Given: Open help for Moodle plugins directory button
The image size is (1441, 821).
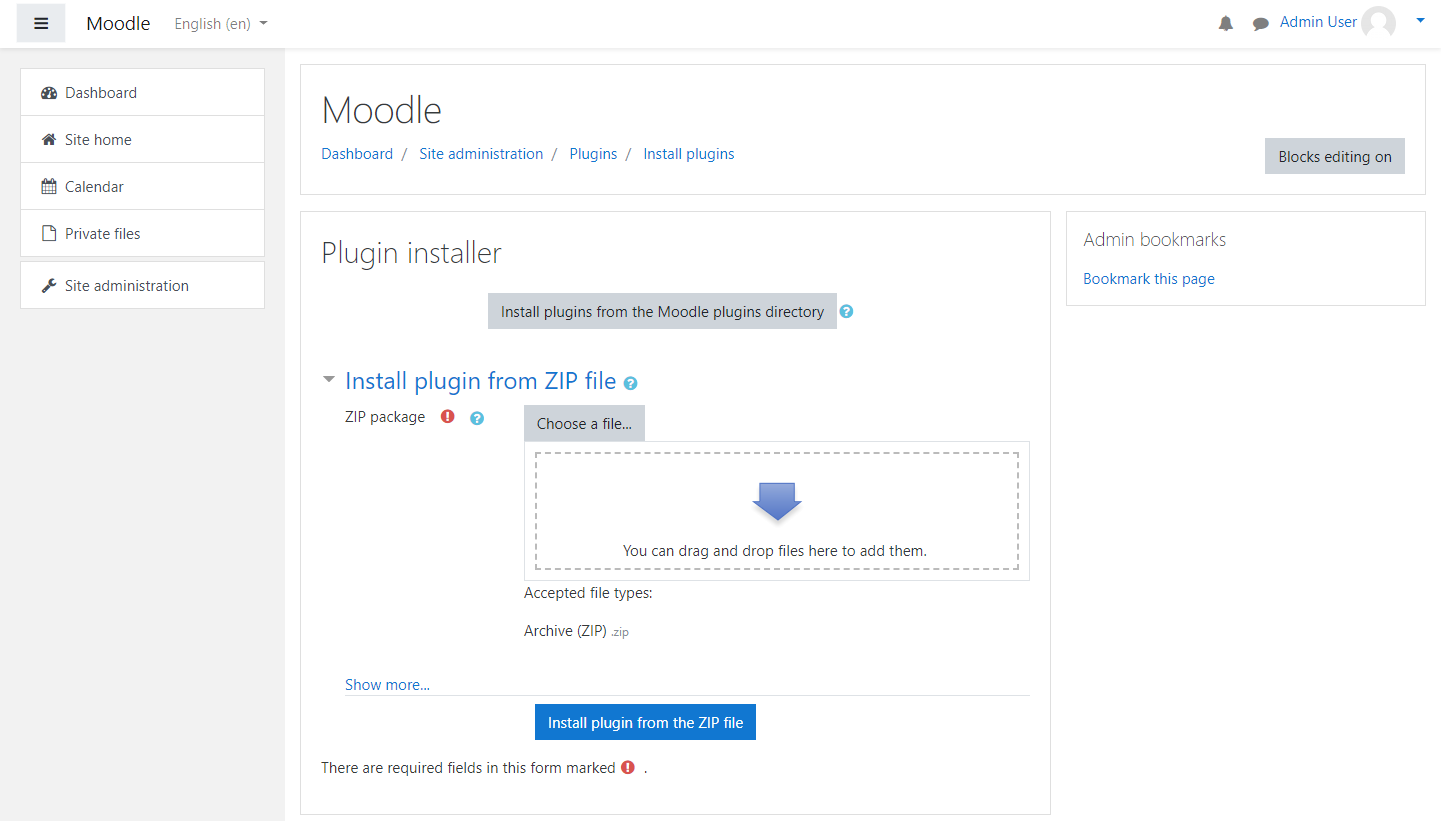Looking at the screenshot, I should coord(847,311).
